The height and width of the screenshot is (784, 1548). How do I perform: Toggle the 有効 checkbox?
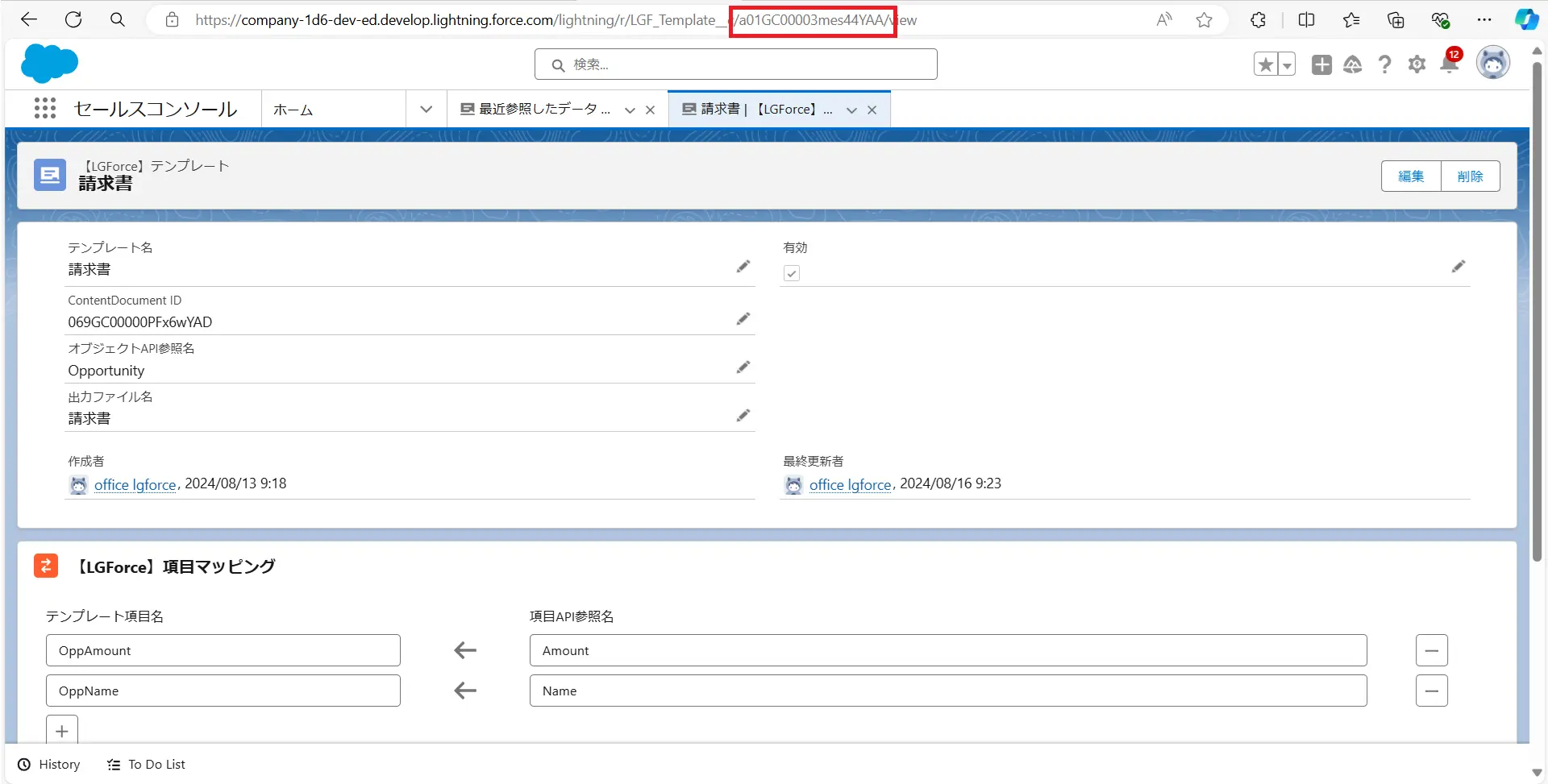(792, 274)
